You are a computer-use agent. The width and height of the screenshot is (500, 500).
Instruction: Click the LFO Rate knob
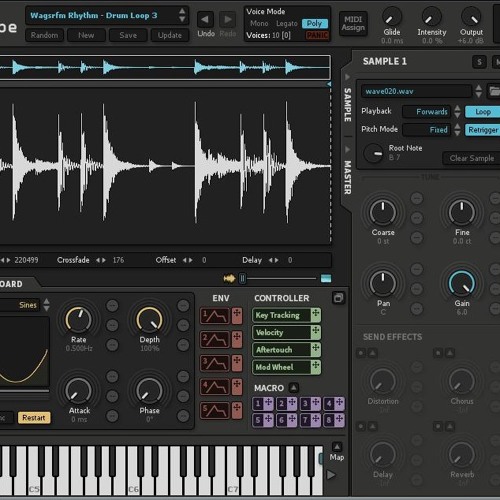pyautogui.click(x=79, y=319)
